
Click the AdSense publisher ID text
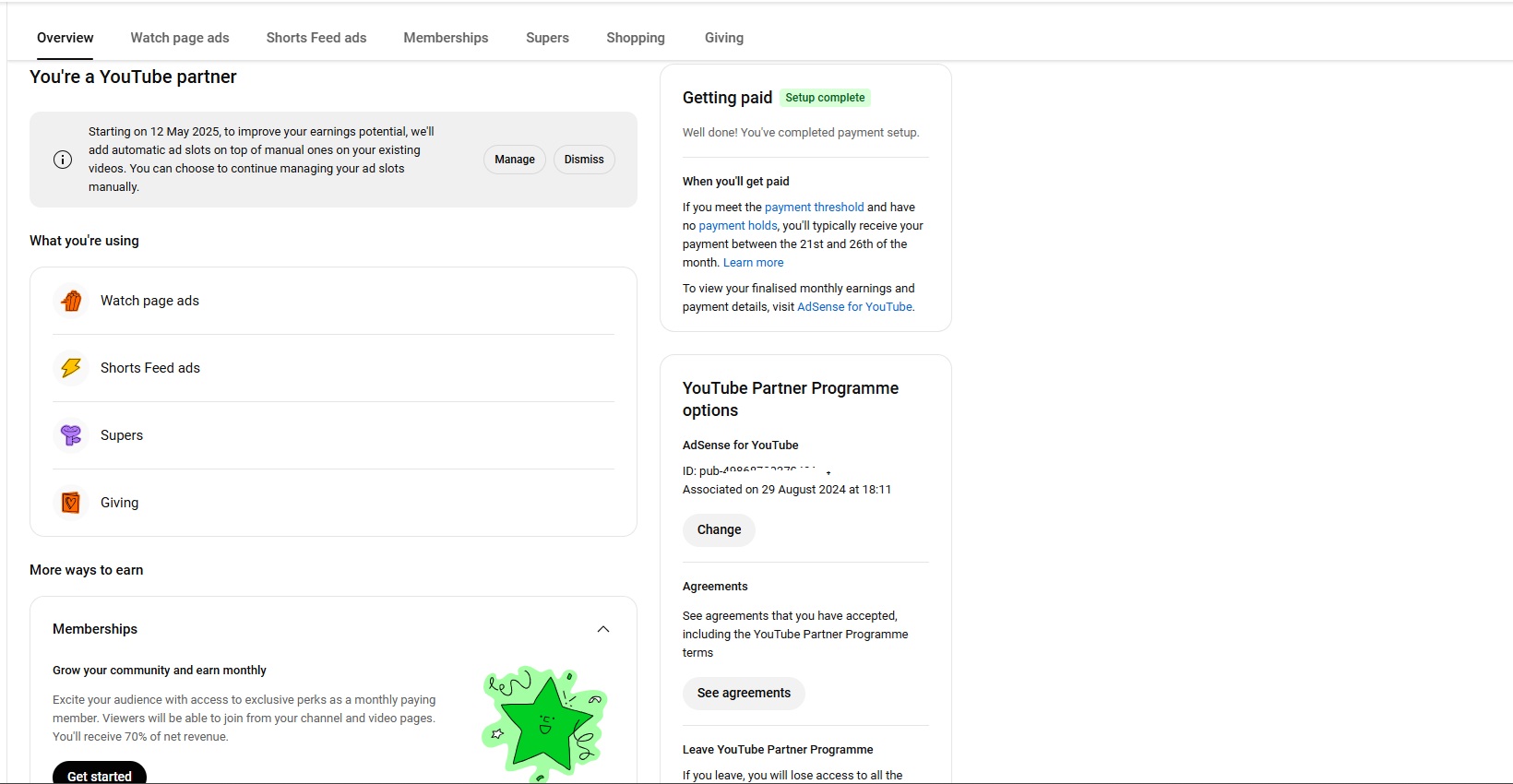click(x=756, y=471)
